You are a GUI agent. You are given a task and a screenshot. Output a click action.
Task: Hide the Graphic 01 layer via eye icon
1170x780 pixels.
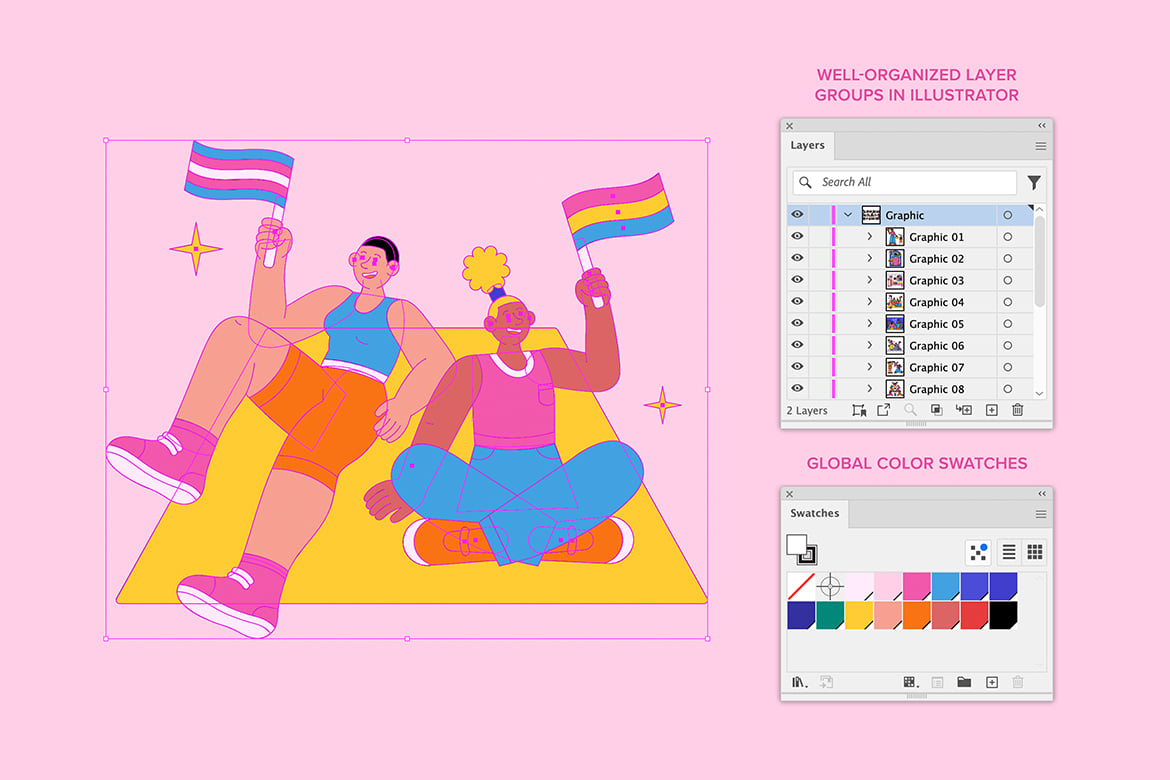(797, 237)
